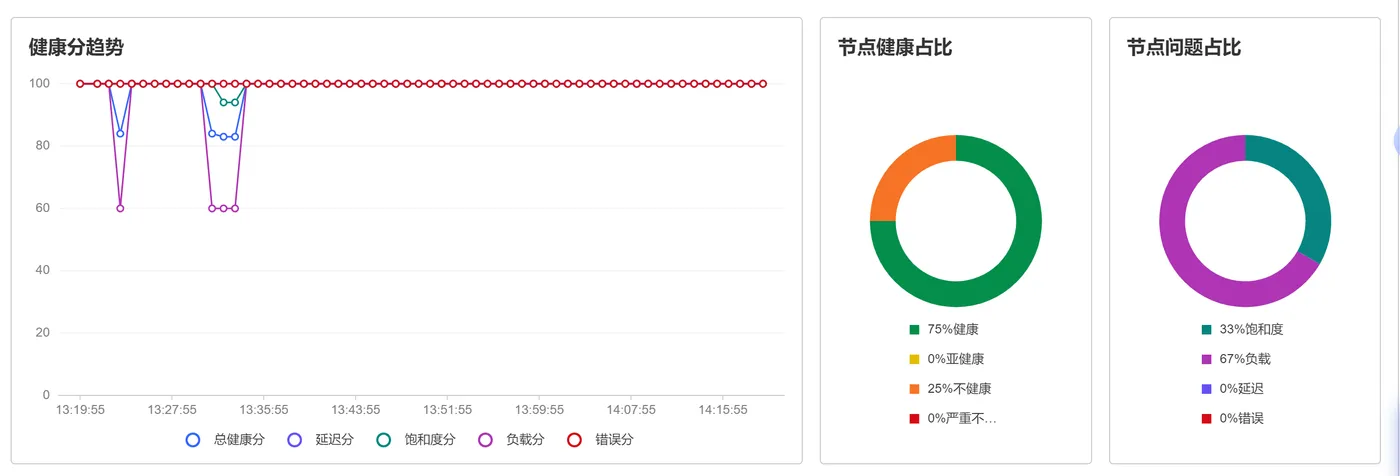This screenshot has height=476, width=1400.
Task: Click the yellow 0%亚健康 legend square
Action: [x=914, y=359]
